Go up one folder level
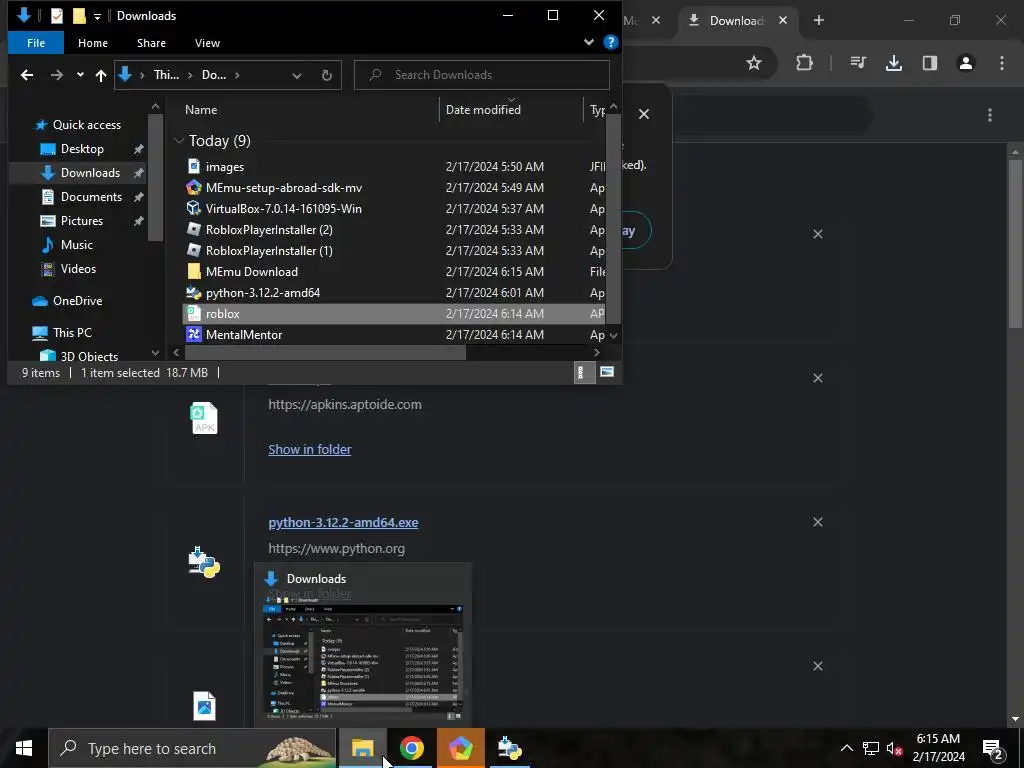Viewport: 1024px width, 768px height. [x=101, y=75]
